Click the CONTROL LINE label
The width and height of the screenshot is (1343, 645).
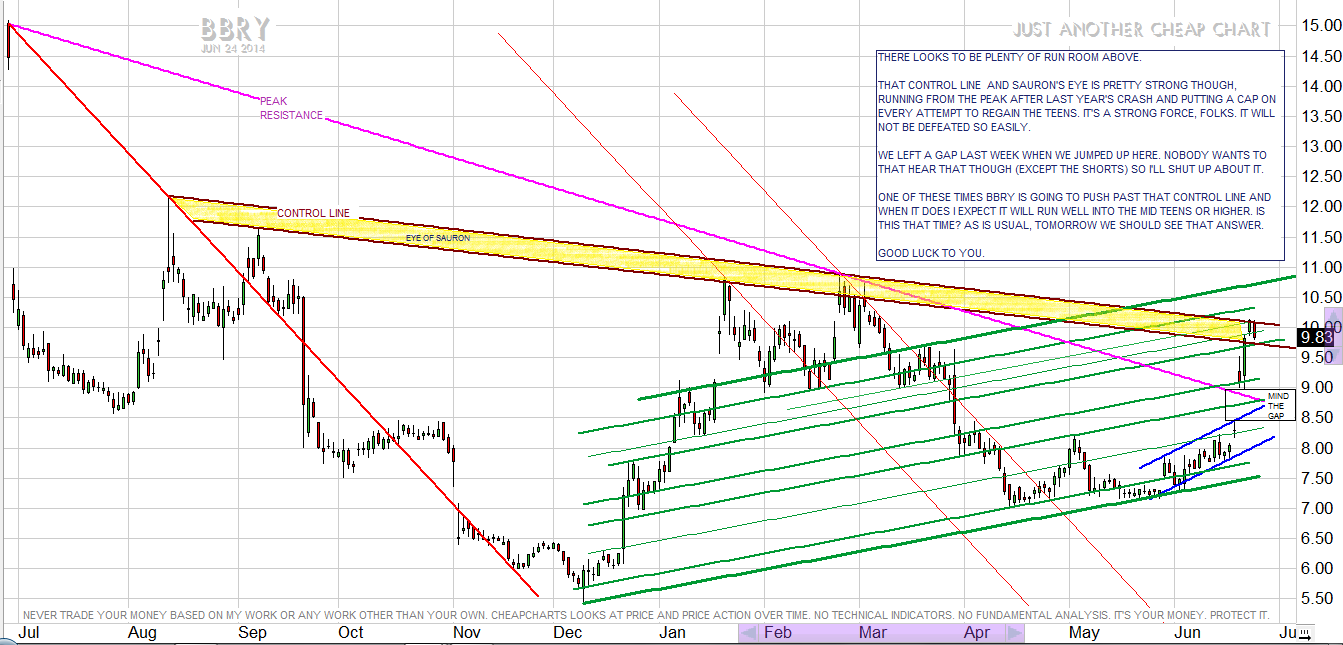(313, 213)
